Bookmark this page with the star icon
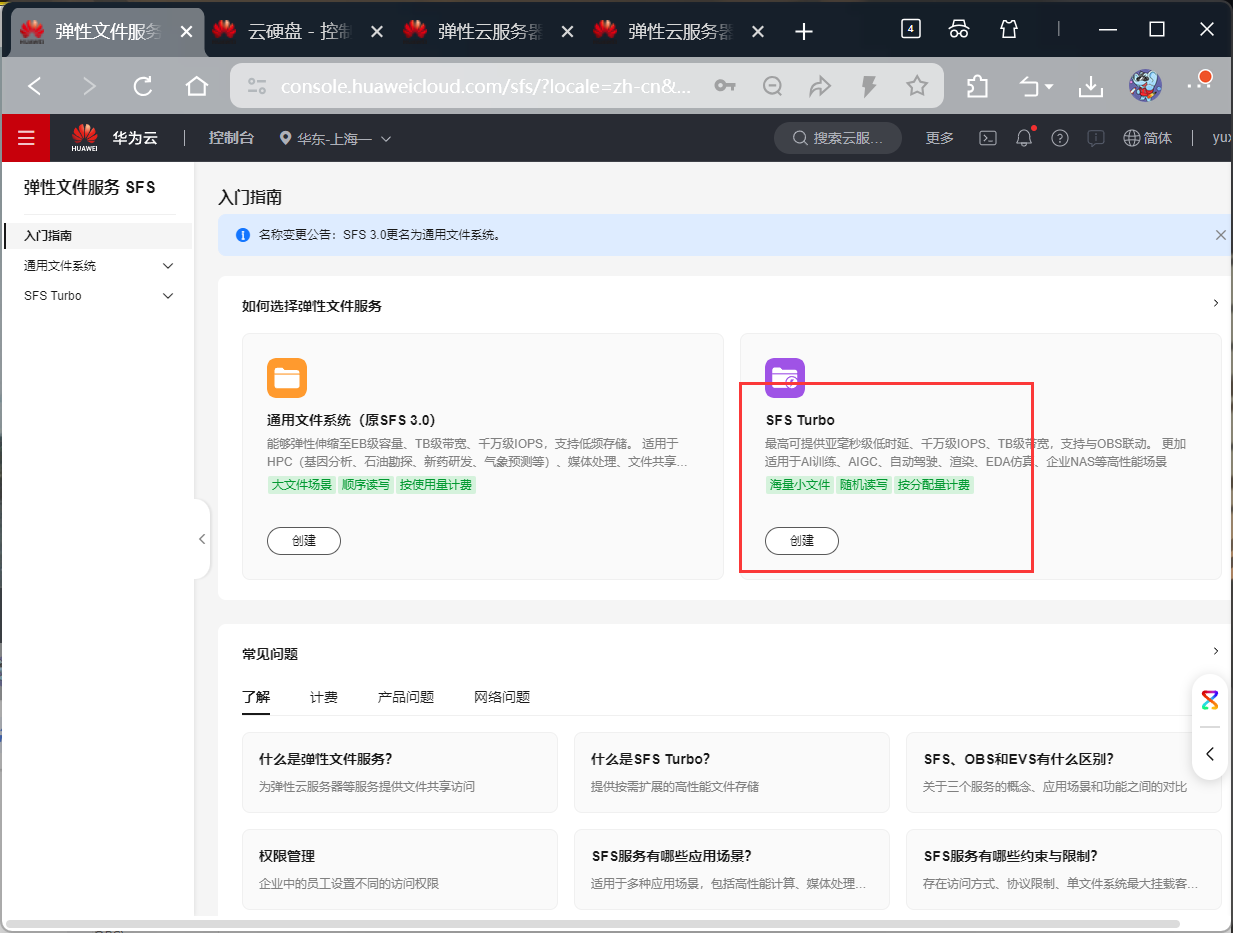The height and width of the screenshot is (933, 1233). [x=917, y=86]
